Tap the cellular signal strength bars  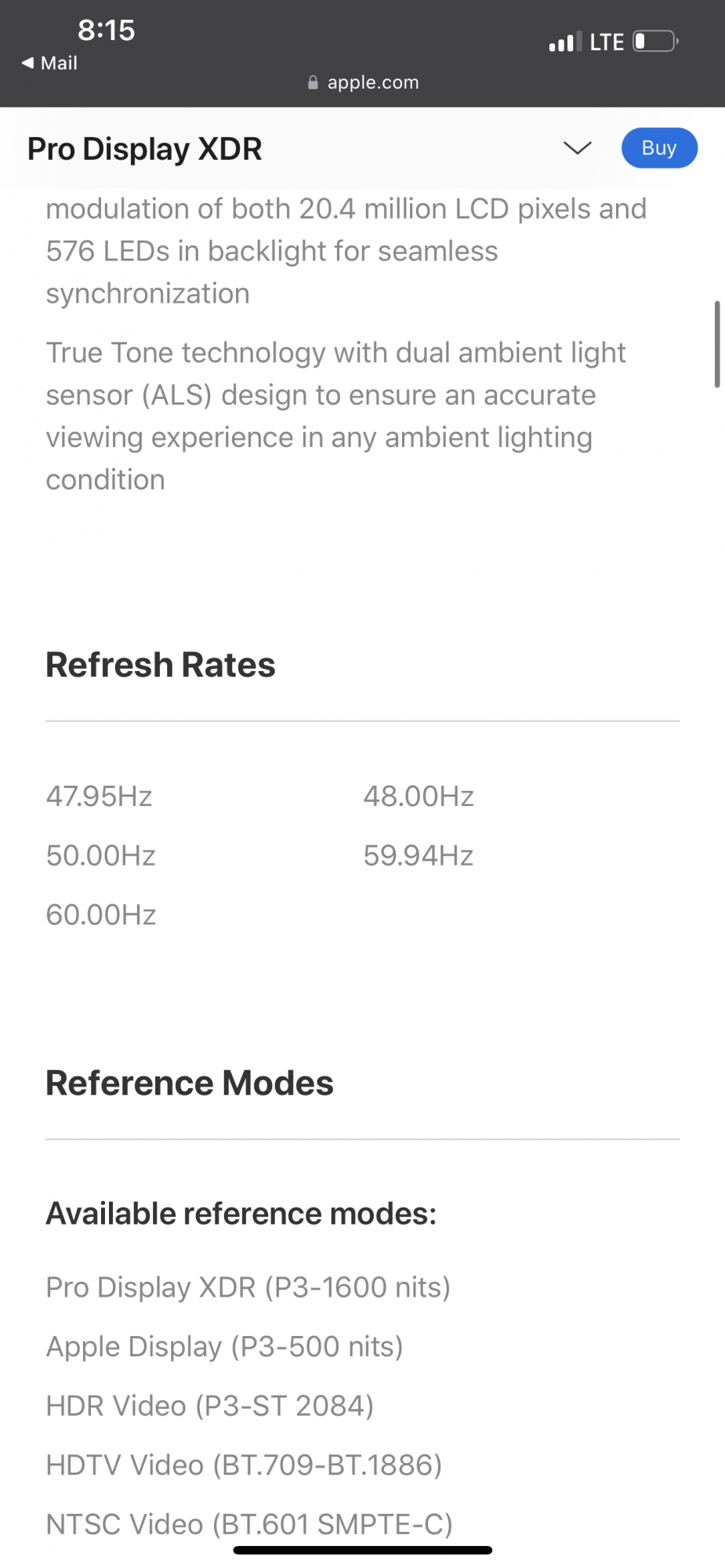[565, 42]
